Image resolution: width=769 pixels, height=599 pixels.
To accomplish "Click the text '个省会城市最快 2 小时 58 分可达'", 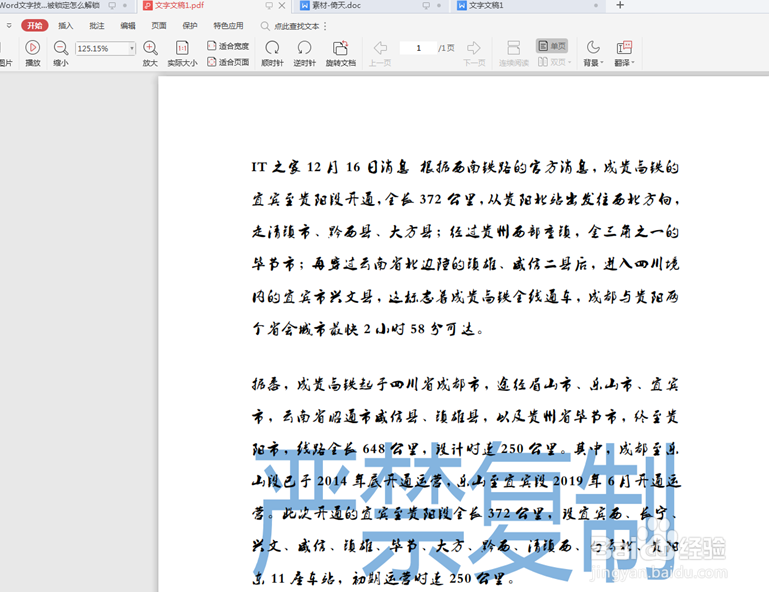I will pos(364,329).
